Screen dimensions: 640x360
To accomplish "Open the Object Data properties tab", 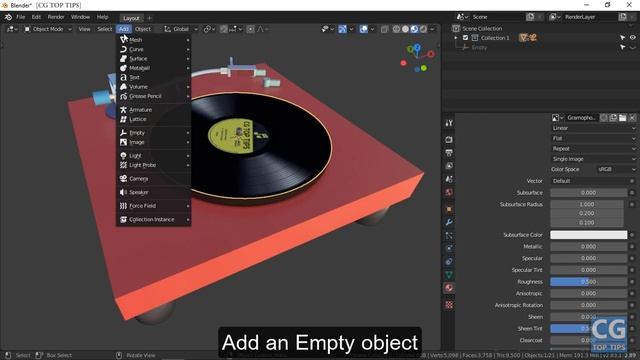I will pos(449,275).
